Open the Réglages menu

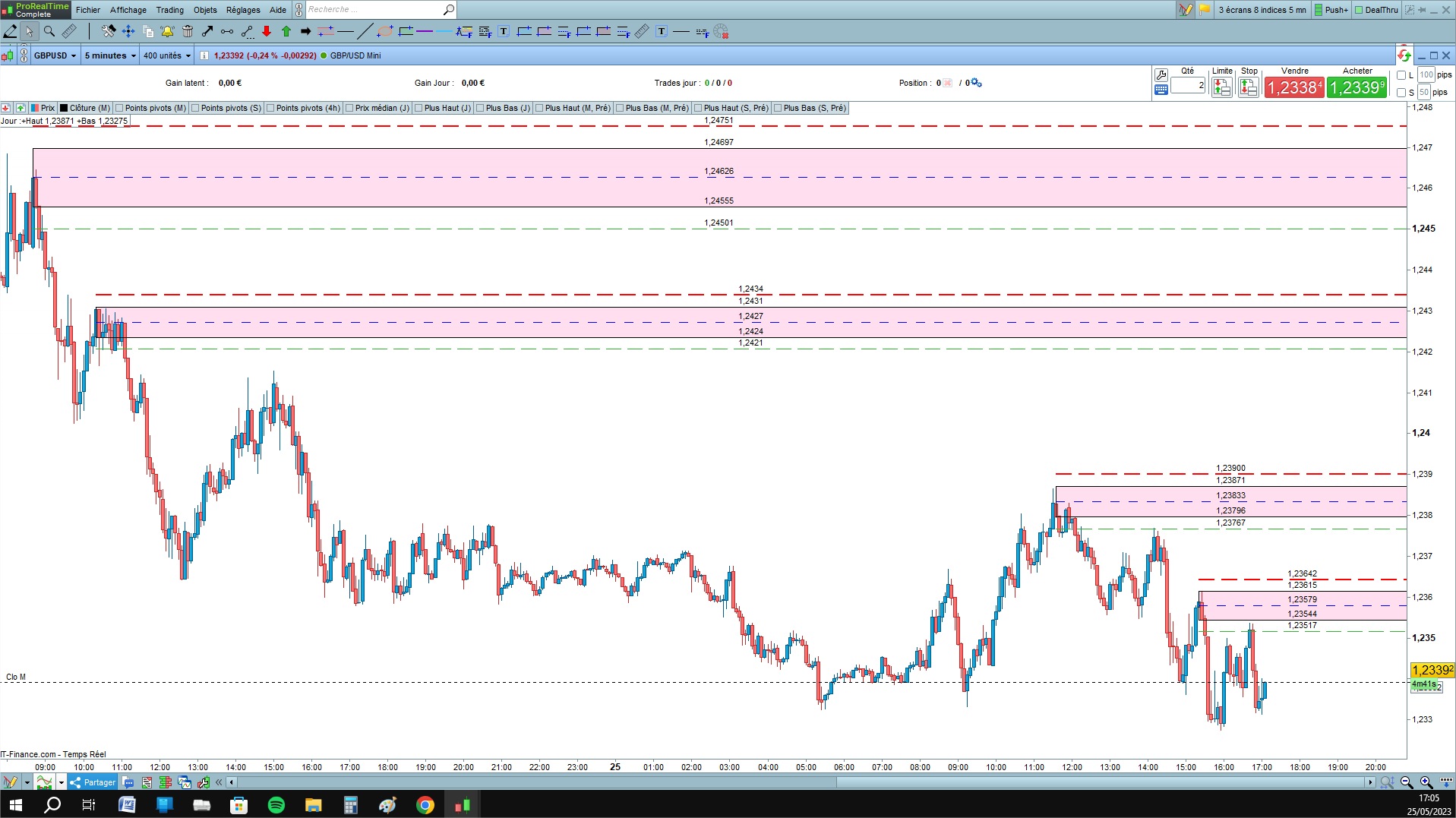[243, 10]
